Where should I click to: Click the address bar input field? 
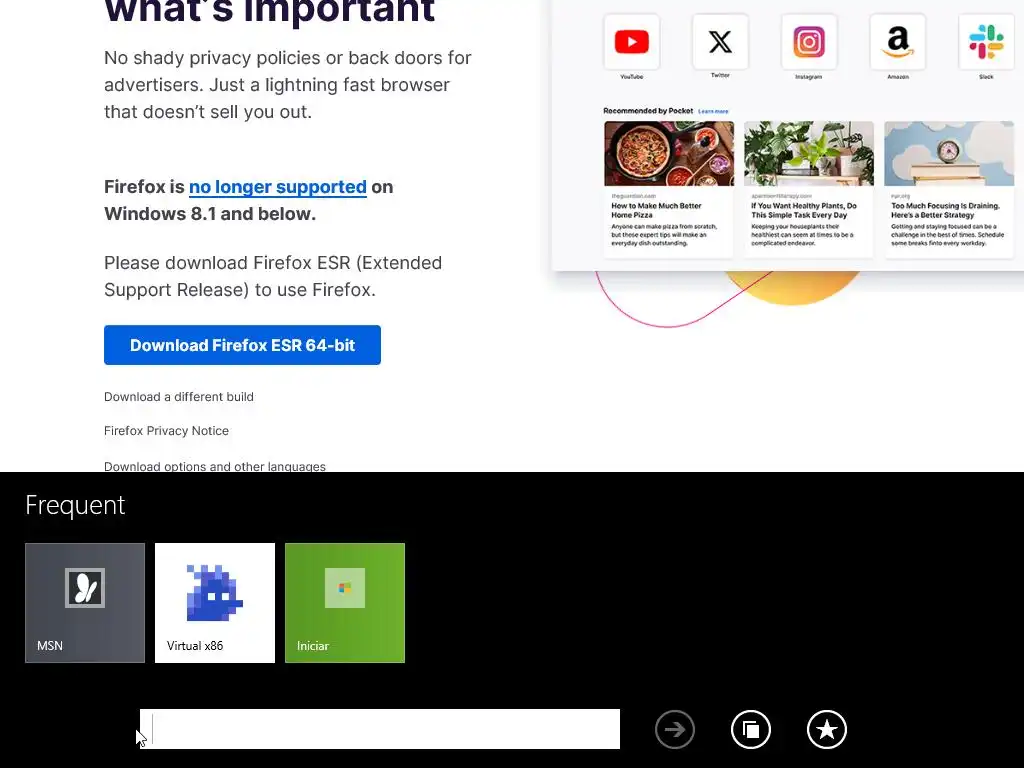379,729
